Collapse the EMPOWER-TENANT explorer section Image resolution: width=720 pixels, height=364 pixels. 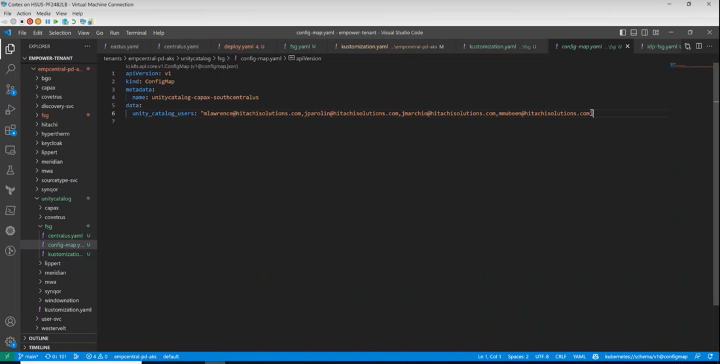point(59,58)
